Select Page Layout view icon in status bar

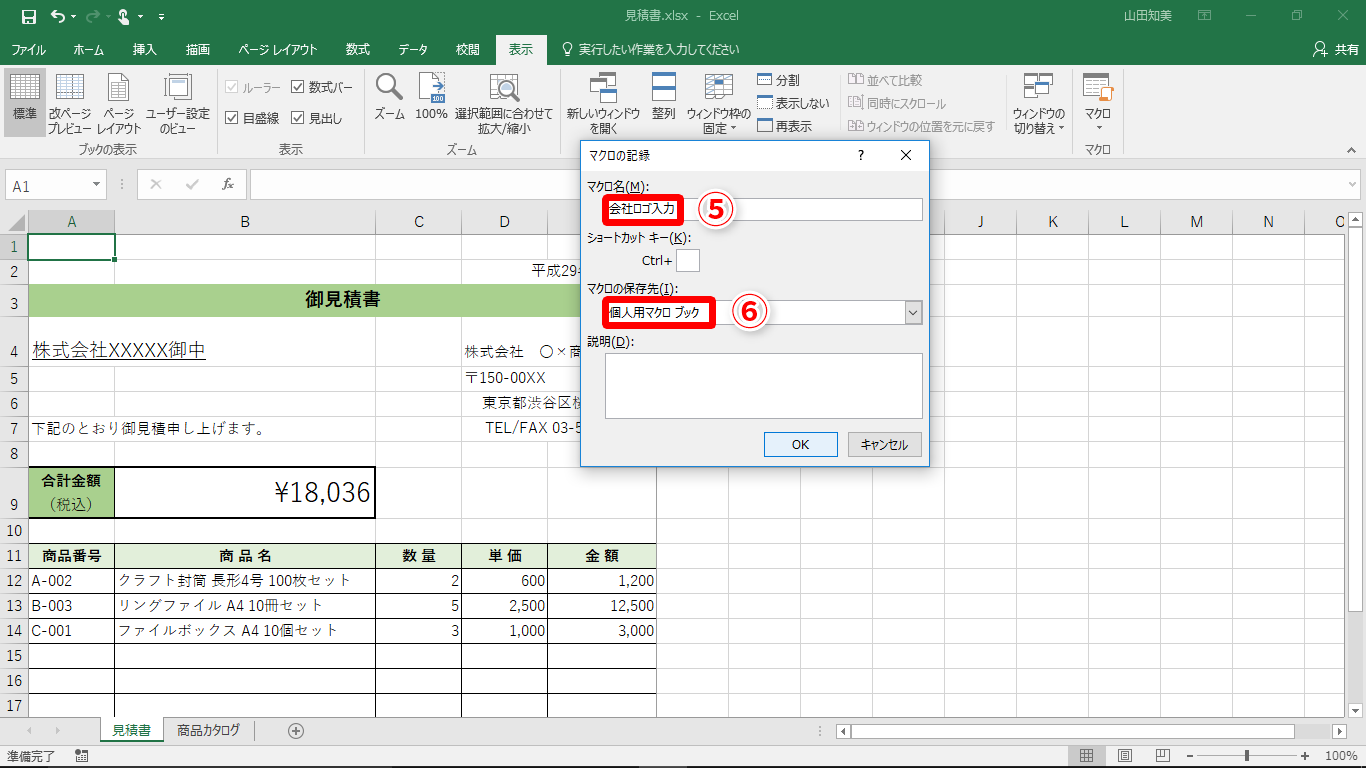(x=1125, y=756)
